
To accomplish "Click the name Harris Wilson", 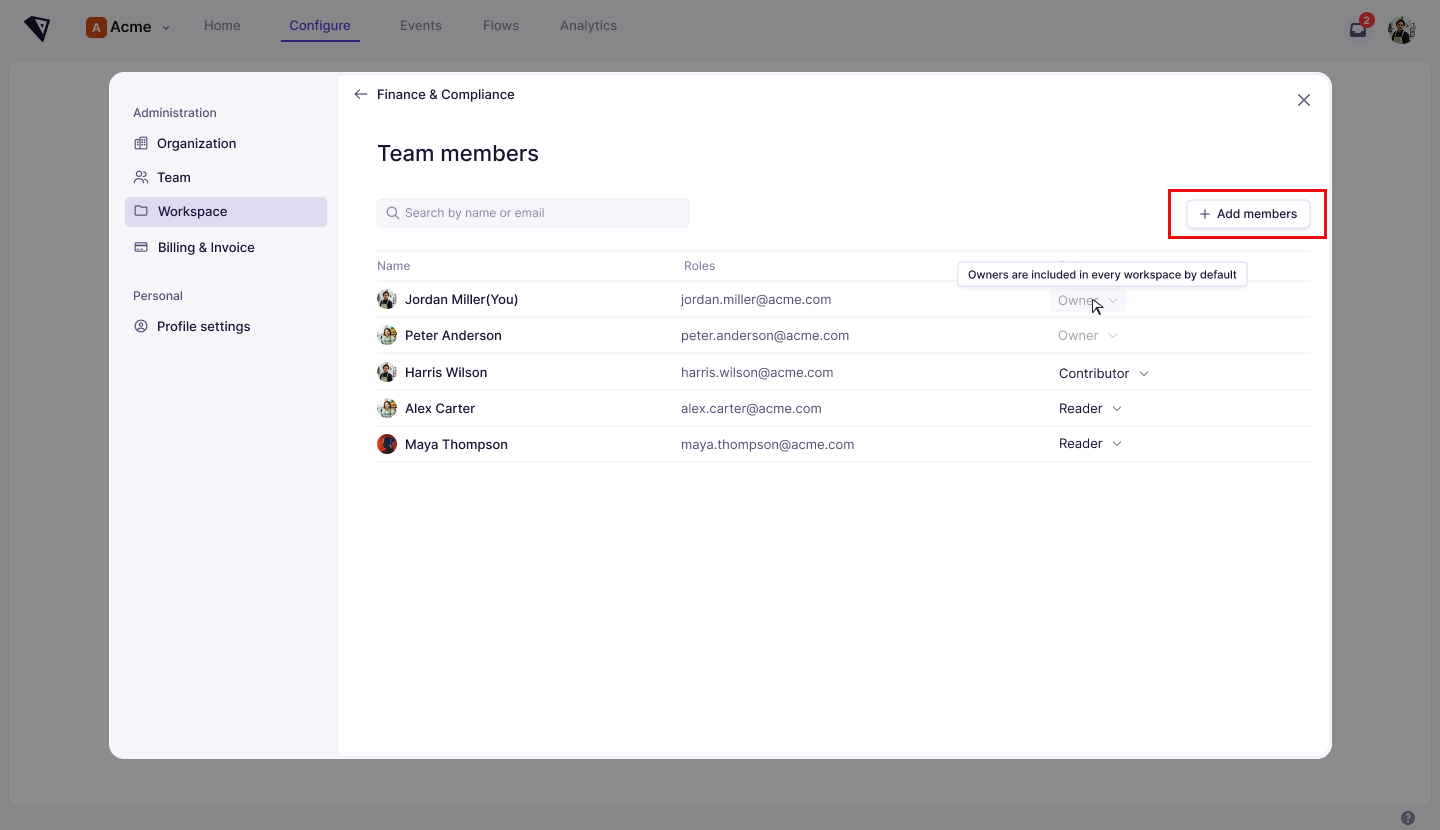I will click(x=446, y=372).
